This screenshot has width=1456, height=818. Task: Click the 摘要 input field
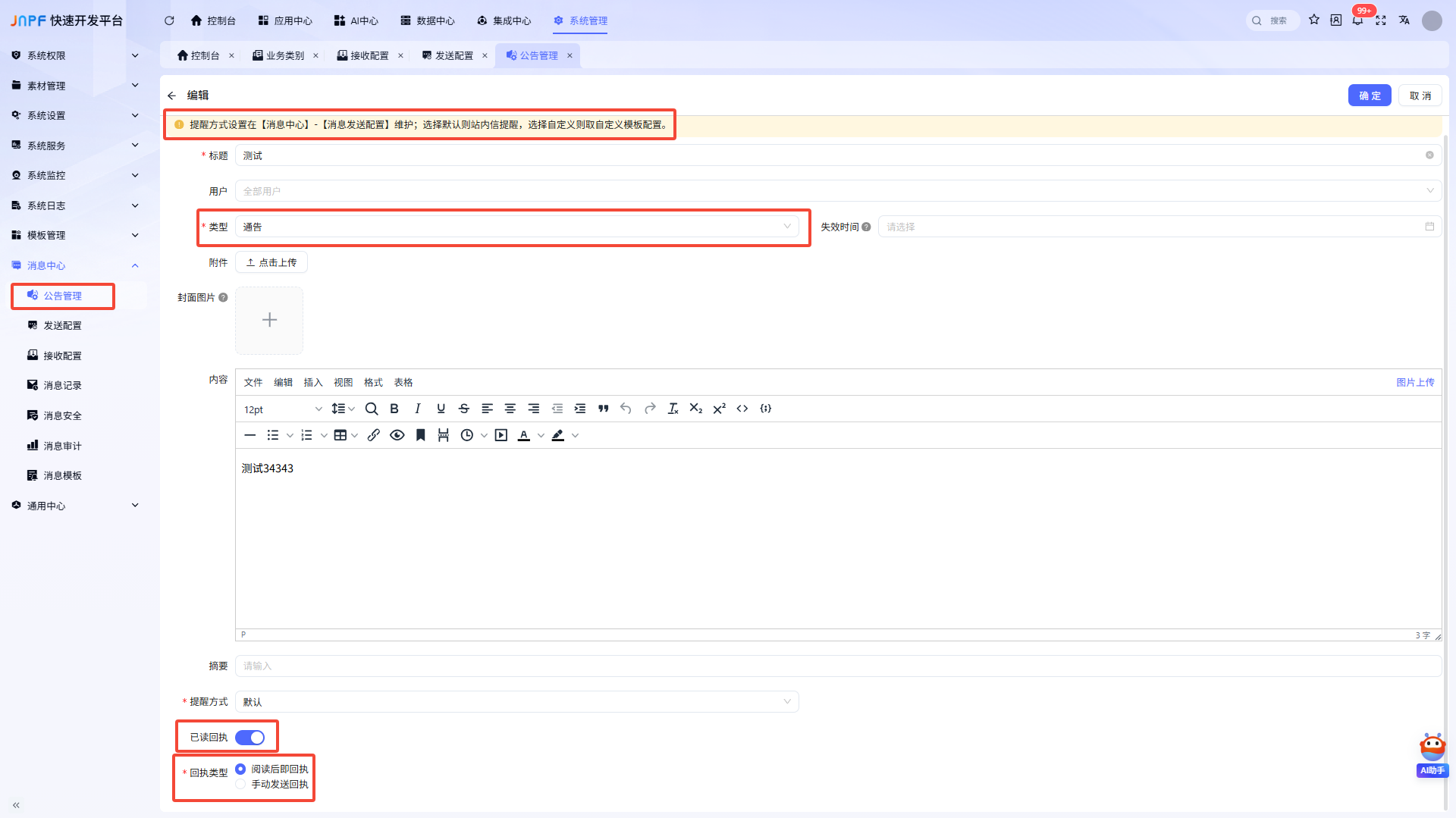pos(838,666)
